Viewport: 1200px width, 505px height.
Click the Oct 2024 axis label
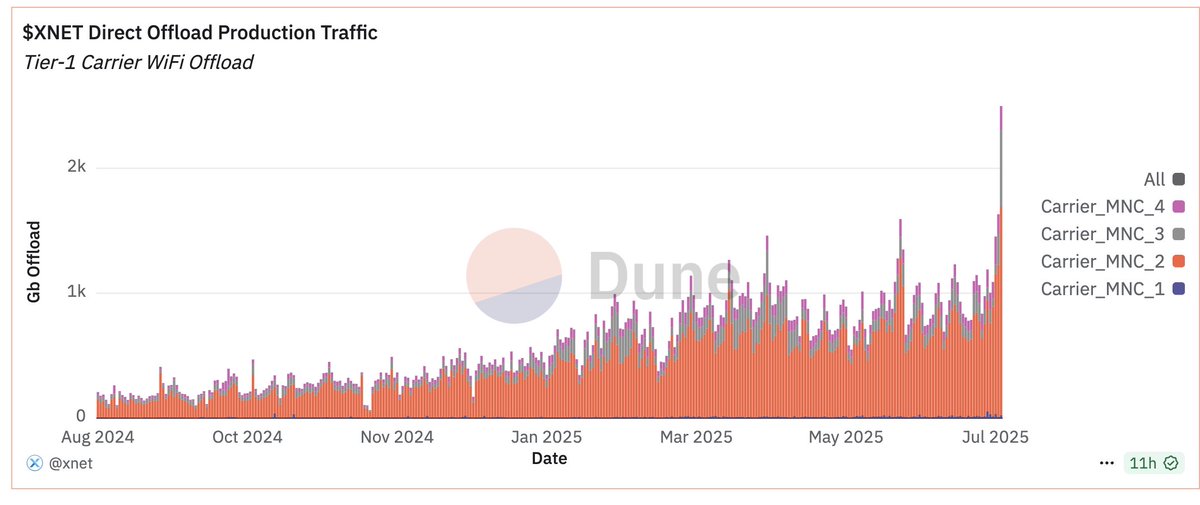coord(247,437)
